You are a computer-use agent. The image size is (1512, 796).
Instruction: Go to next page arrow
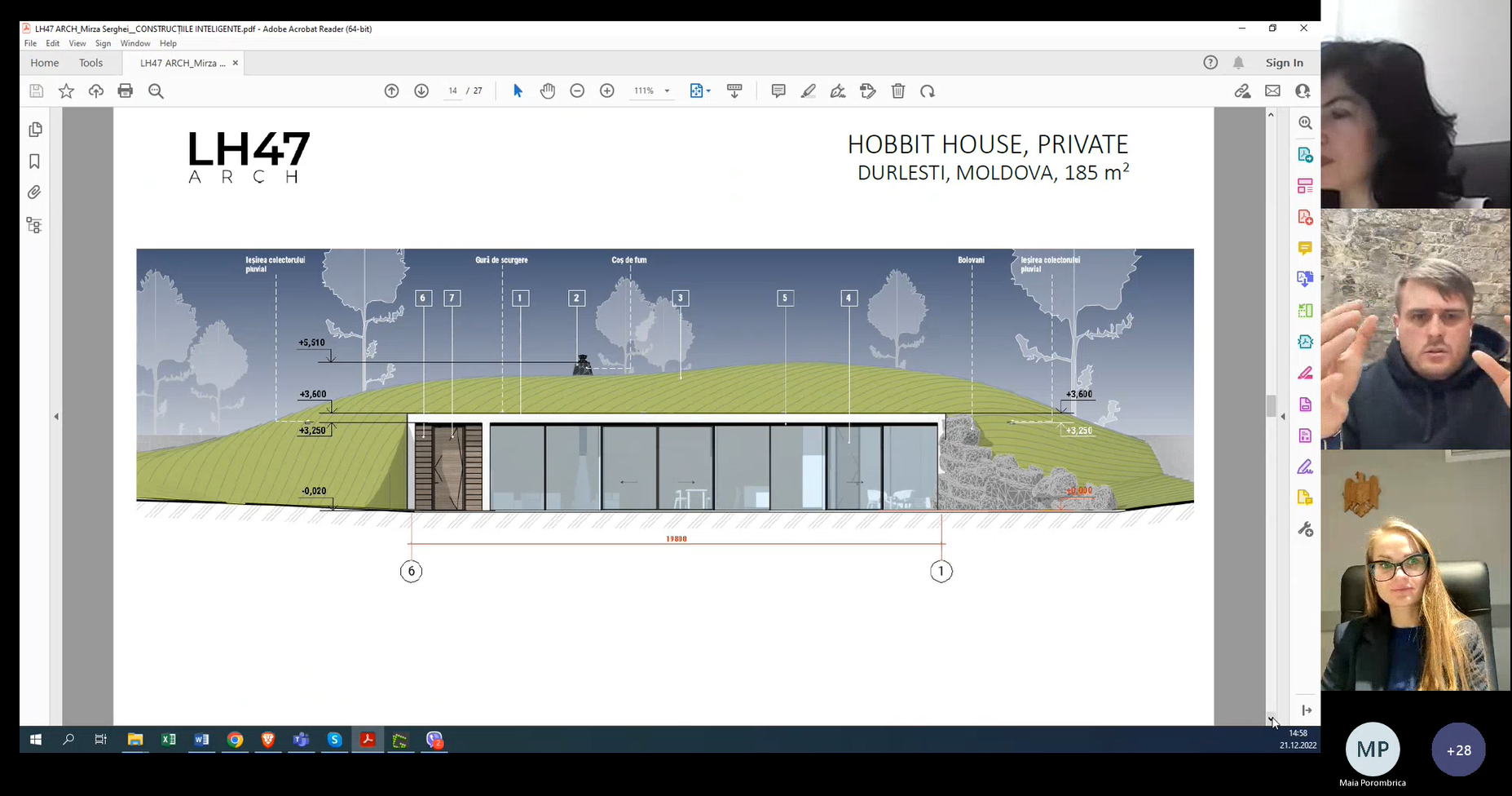[421, 91]
